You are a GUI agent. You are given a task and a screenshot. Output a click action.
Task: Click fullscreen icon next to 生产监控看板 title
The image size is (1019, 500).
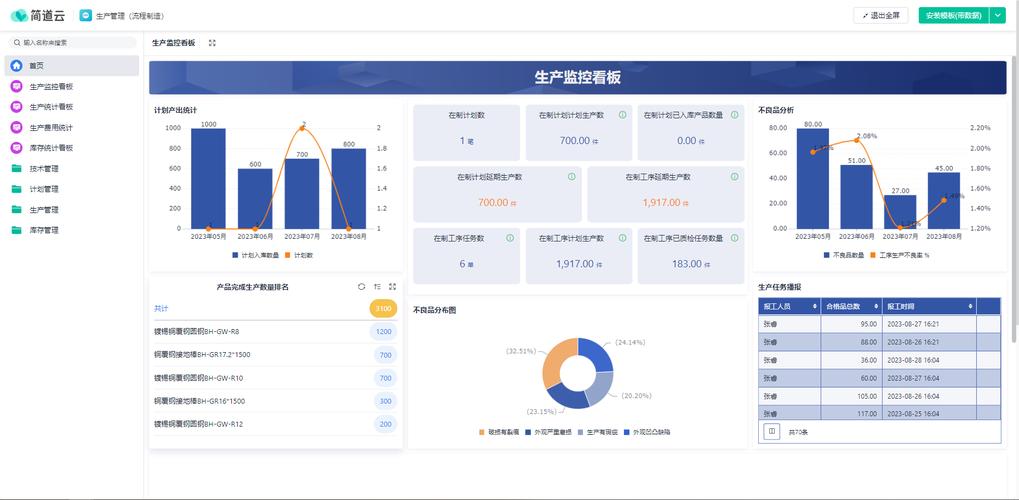(x=212, y=43)
